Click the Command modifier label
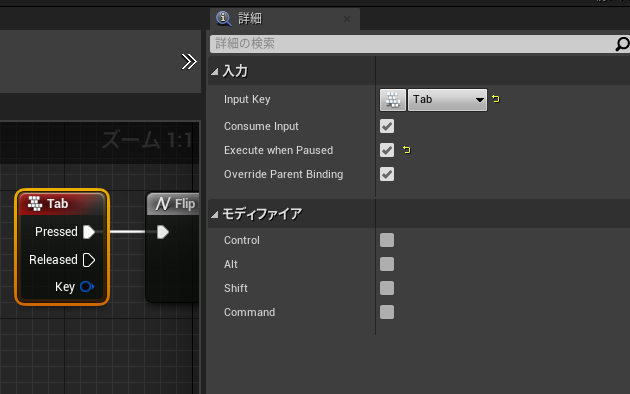The image size is (630, 394). 250,312
